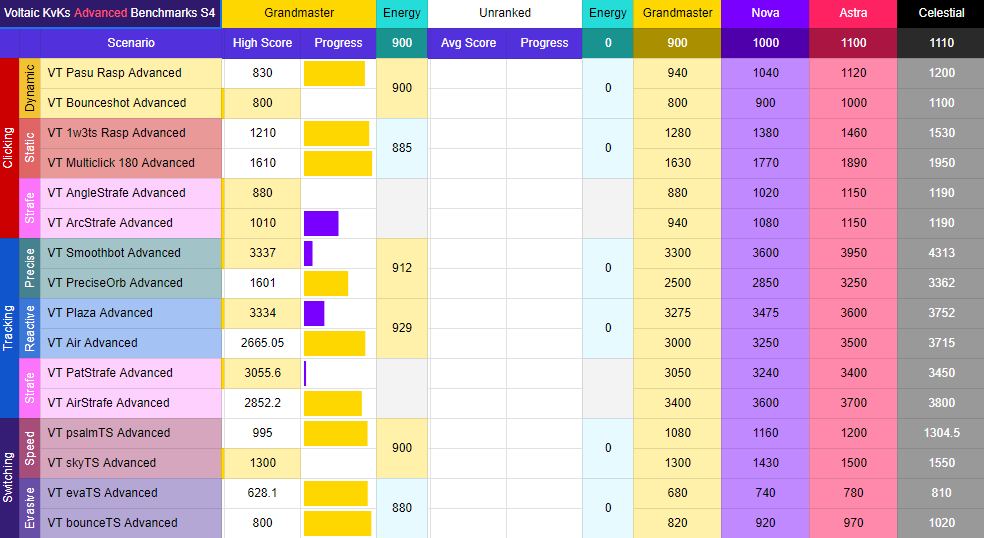The height and width of the screenshot is (538, 984).
Task: Click the Celestial rank header
Action: tap(941, 13)
